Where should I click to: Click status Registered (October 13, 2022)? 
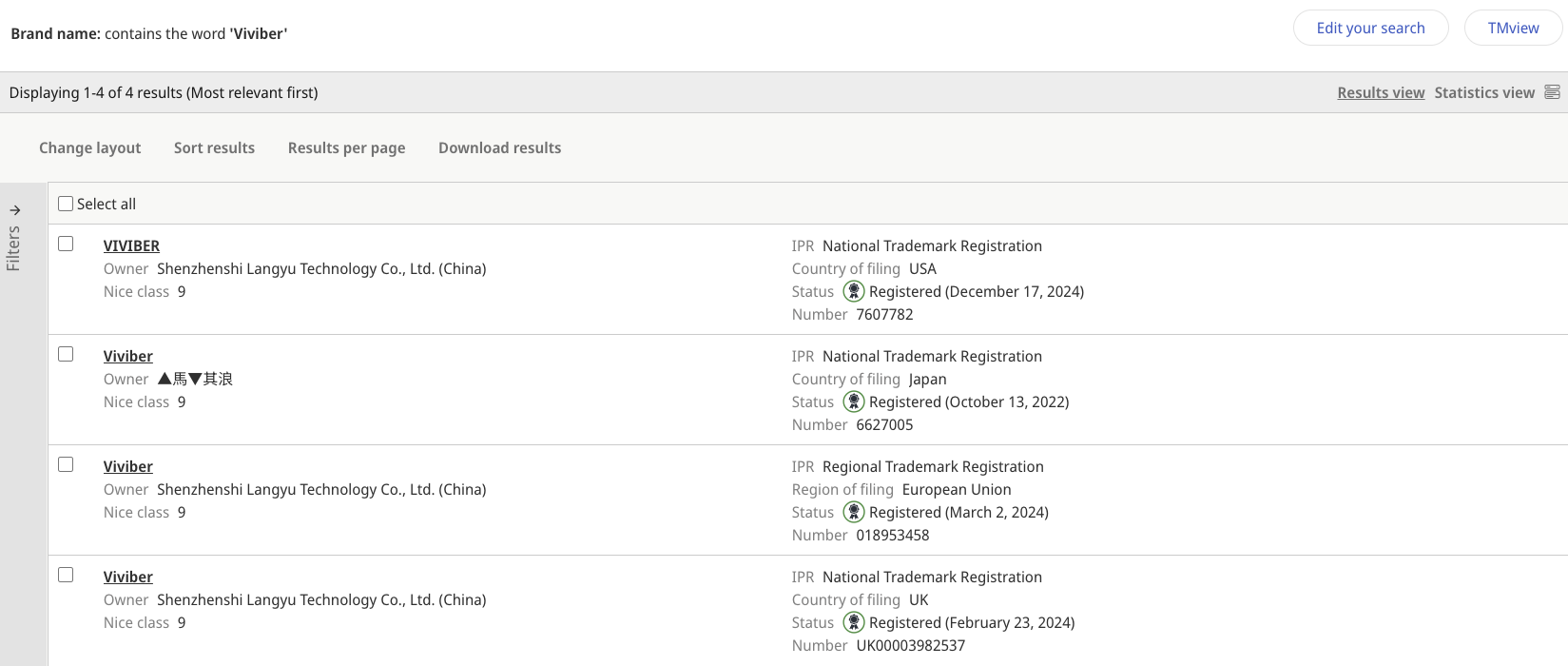coord(969,402)
